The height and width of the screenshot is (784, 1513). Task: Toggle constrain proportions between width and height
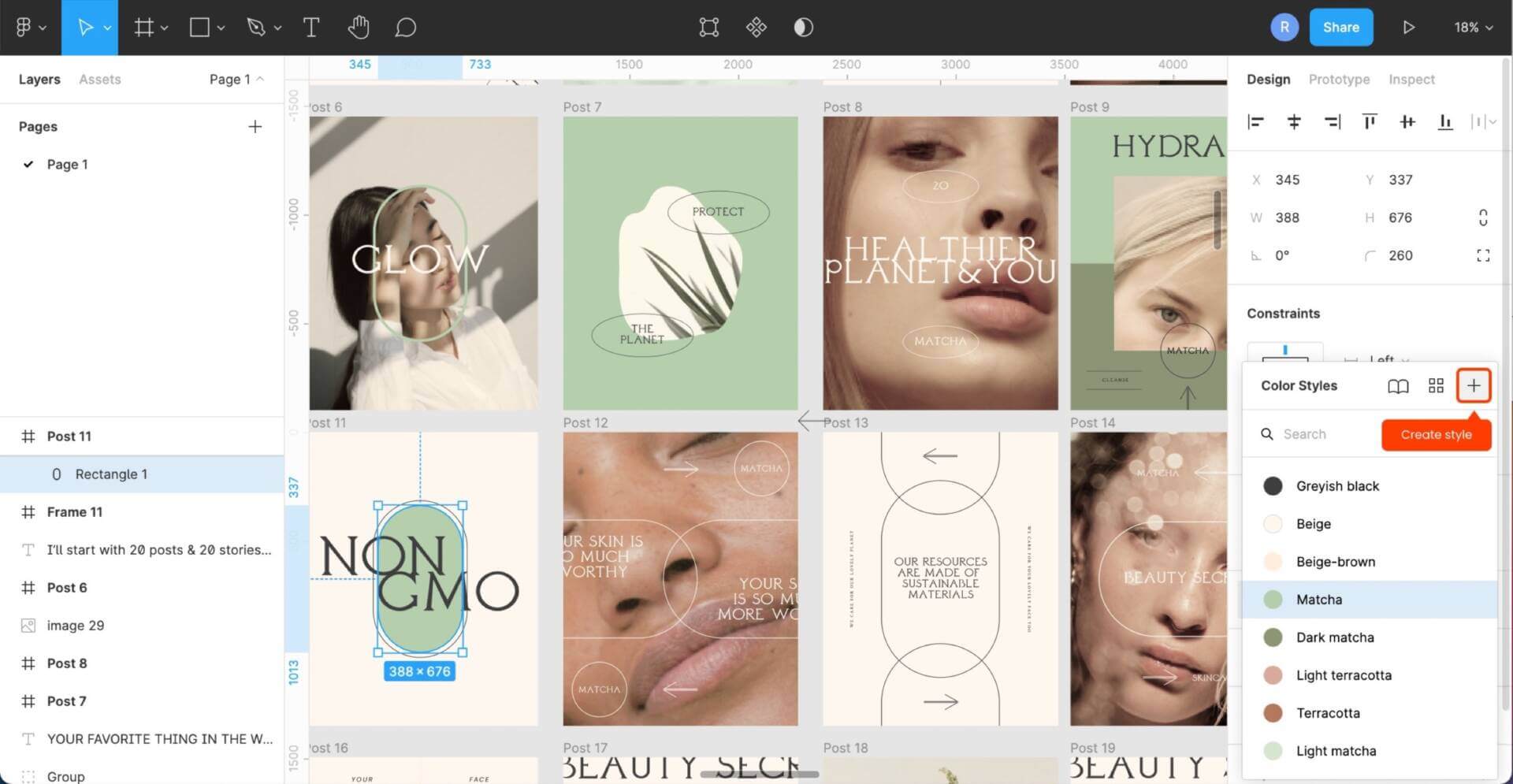(x=1482, y=217)
